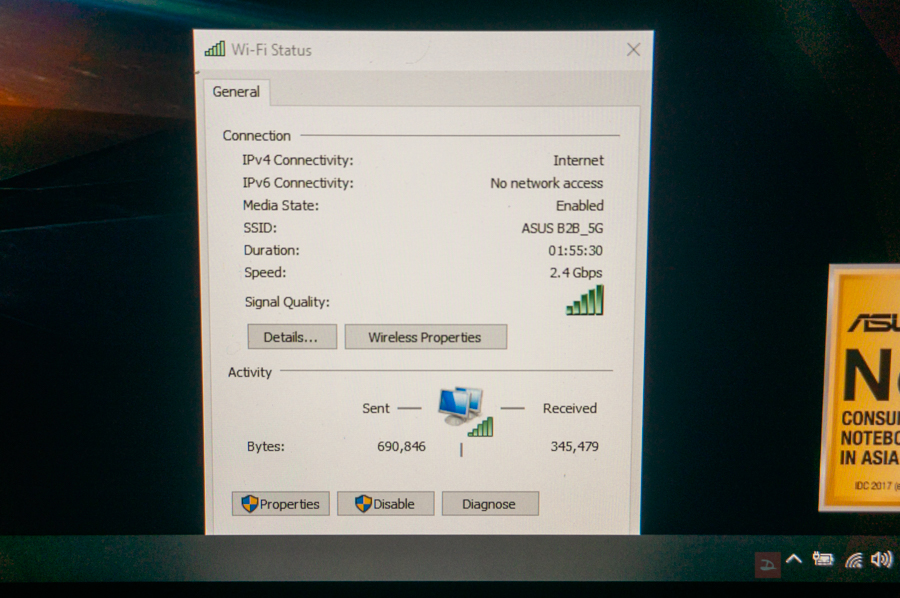
Task: Click the Properties button with shield
Action: 280,504
